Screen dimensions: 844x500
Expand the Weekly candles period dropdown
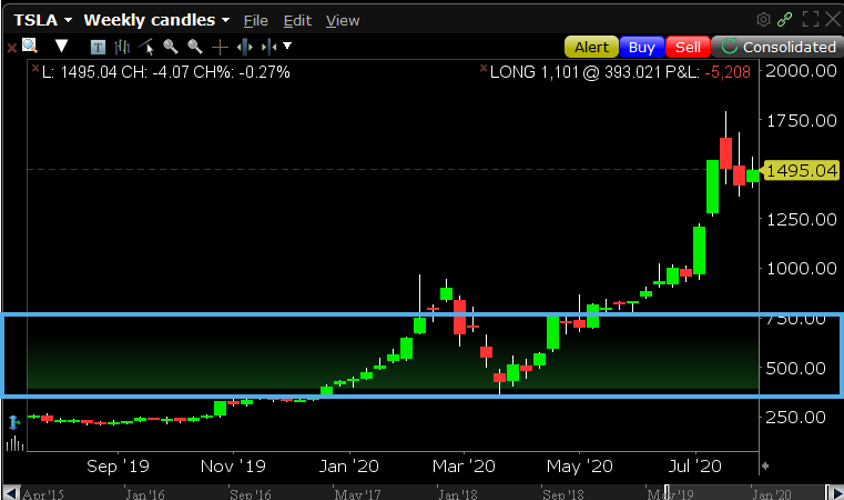(x=157, y=20)
